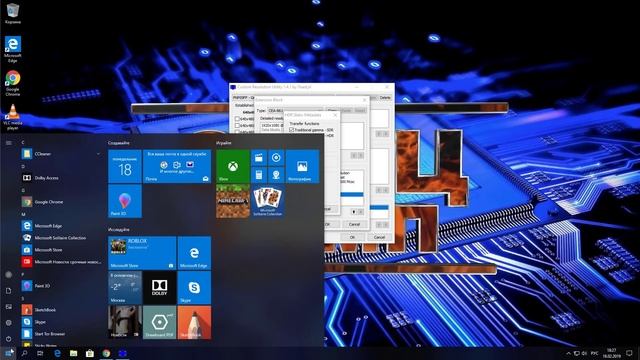Toggle first 640x480 checkbox in Custom Resolution Utility

coord(237,119)
